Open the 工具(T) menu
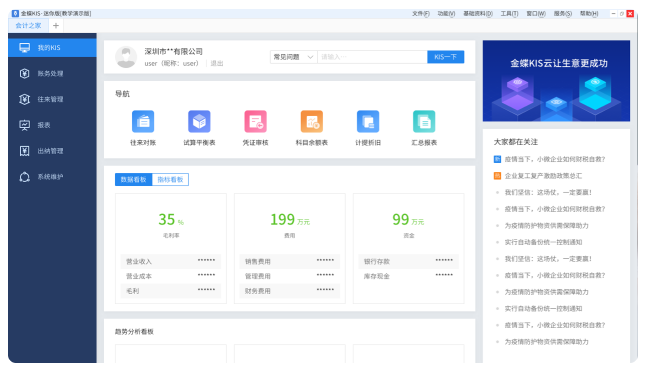Screen dimensions: 645x370 509,14
